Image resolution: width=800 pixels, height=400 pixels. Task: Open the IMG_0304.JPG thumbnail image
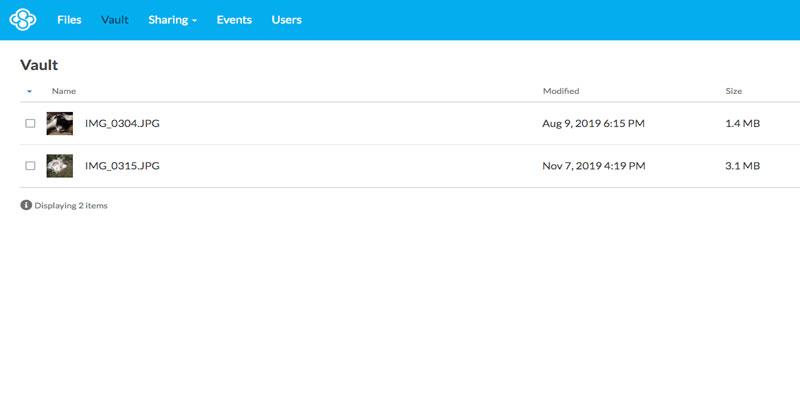60,123
